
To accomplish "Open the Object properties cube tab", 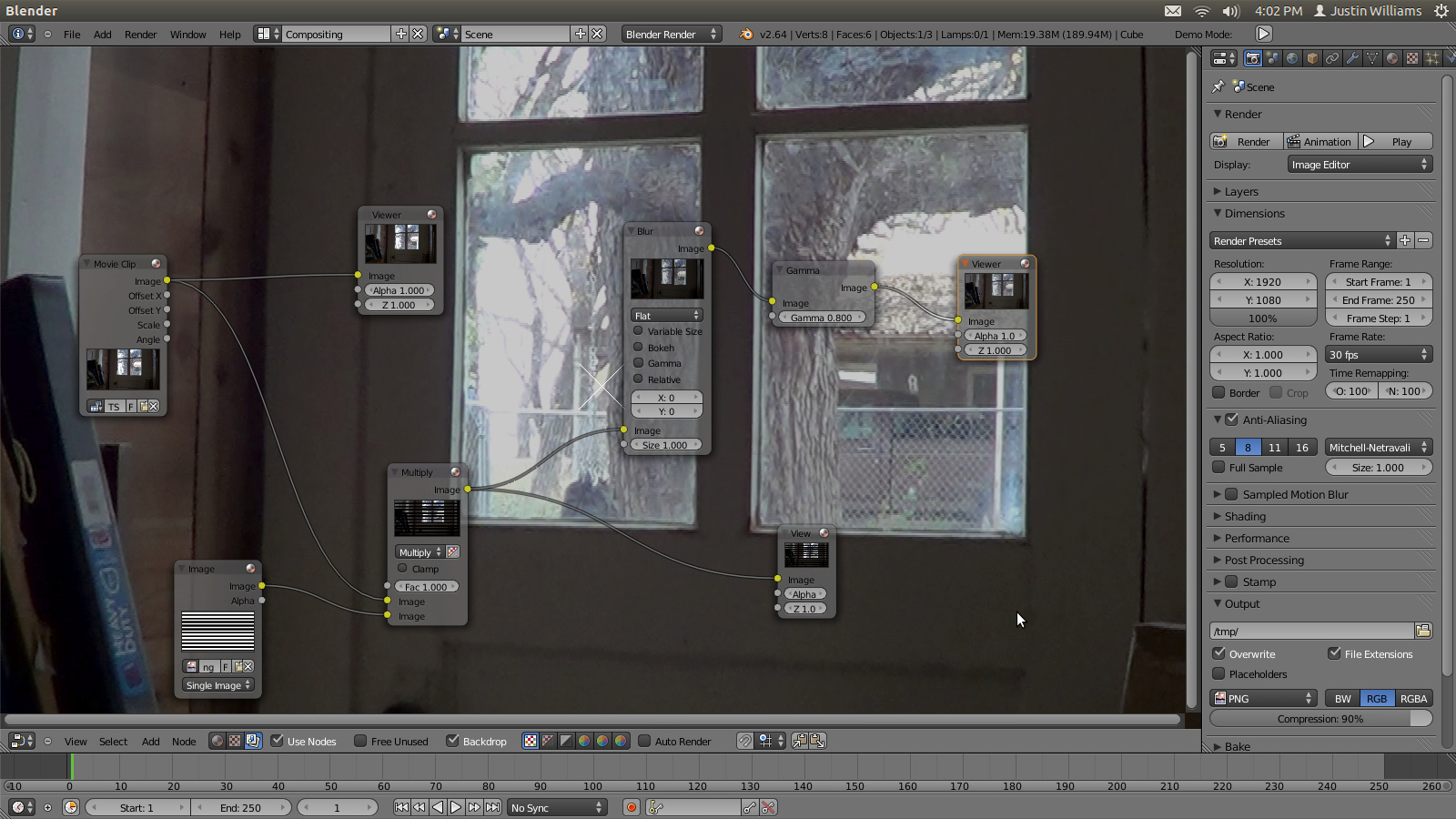I will [x=1312, y=58].
